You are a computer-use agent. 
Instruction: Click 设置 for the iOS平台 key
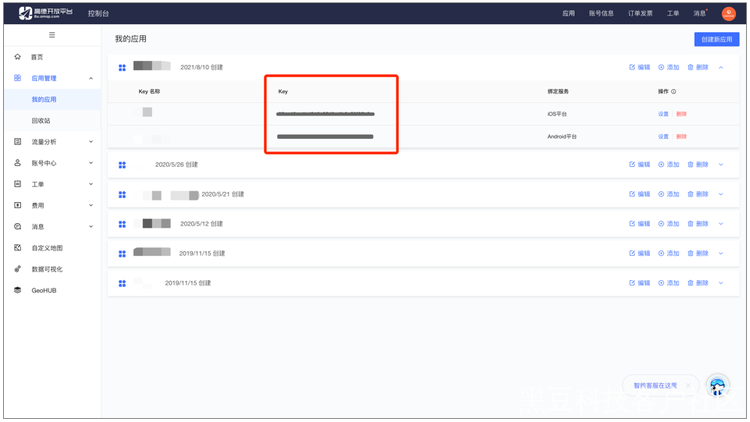click(663, 114)
